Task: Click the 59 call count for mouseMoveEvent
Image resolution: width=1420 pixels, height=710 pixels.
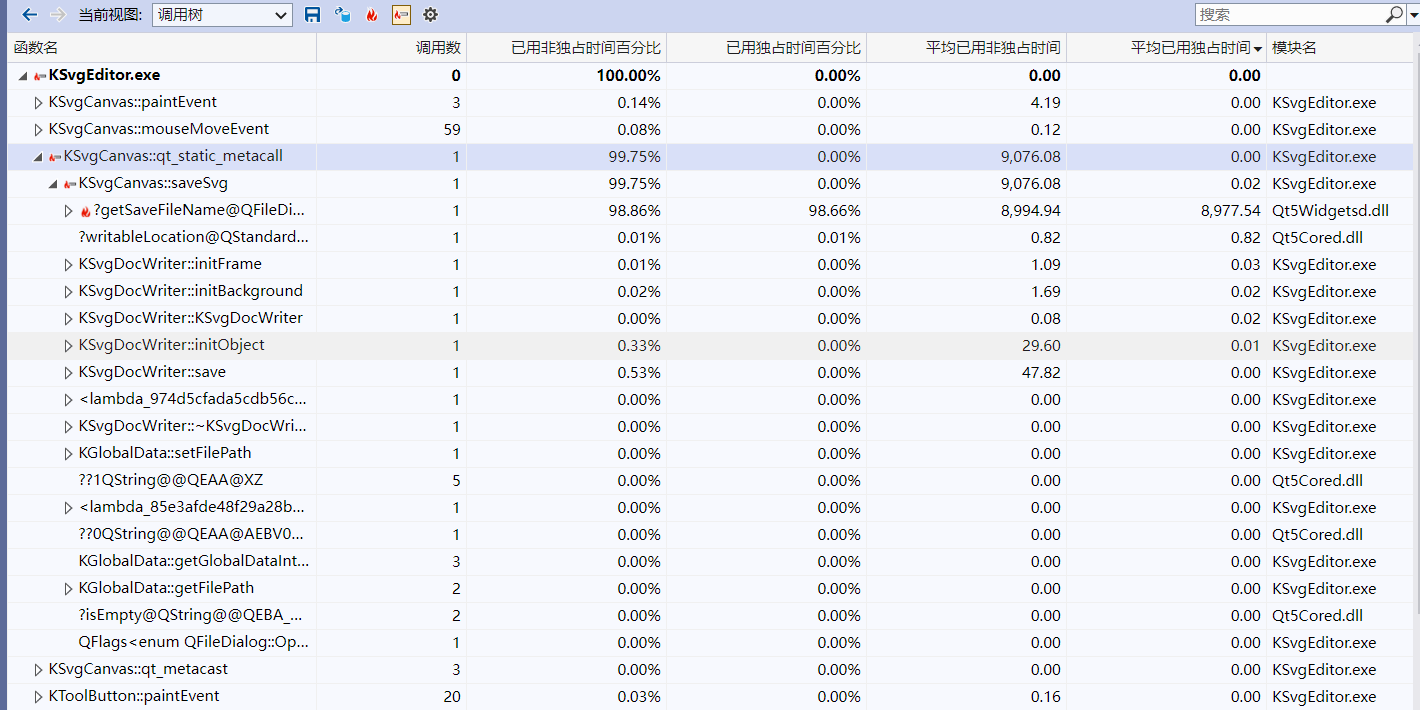Action: [452, 130]
